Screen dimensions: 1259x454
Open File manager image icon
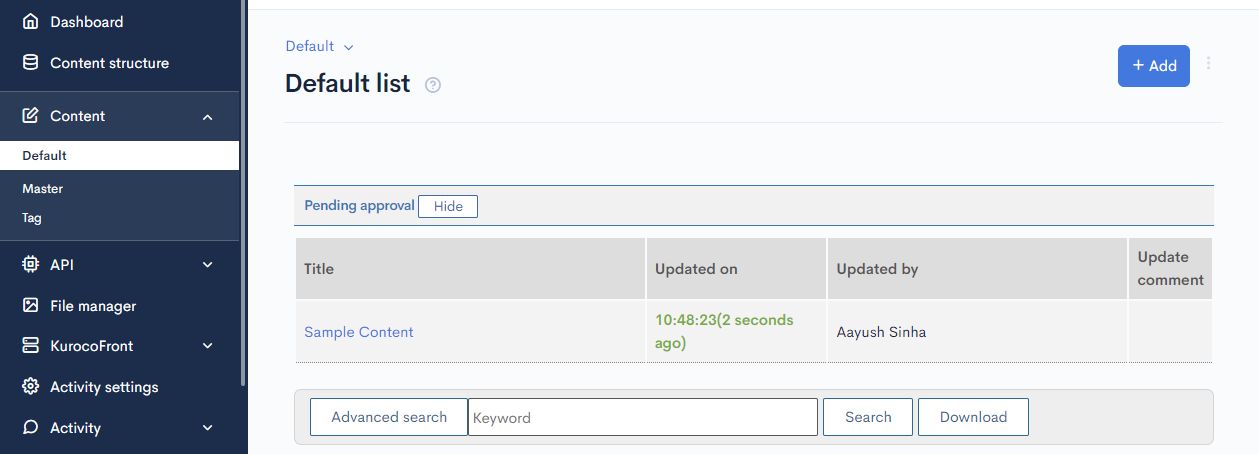click(x=31, y=306)
